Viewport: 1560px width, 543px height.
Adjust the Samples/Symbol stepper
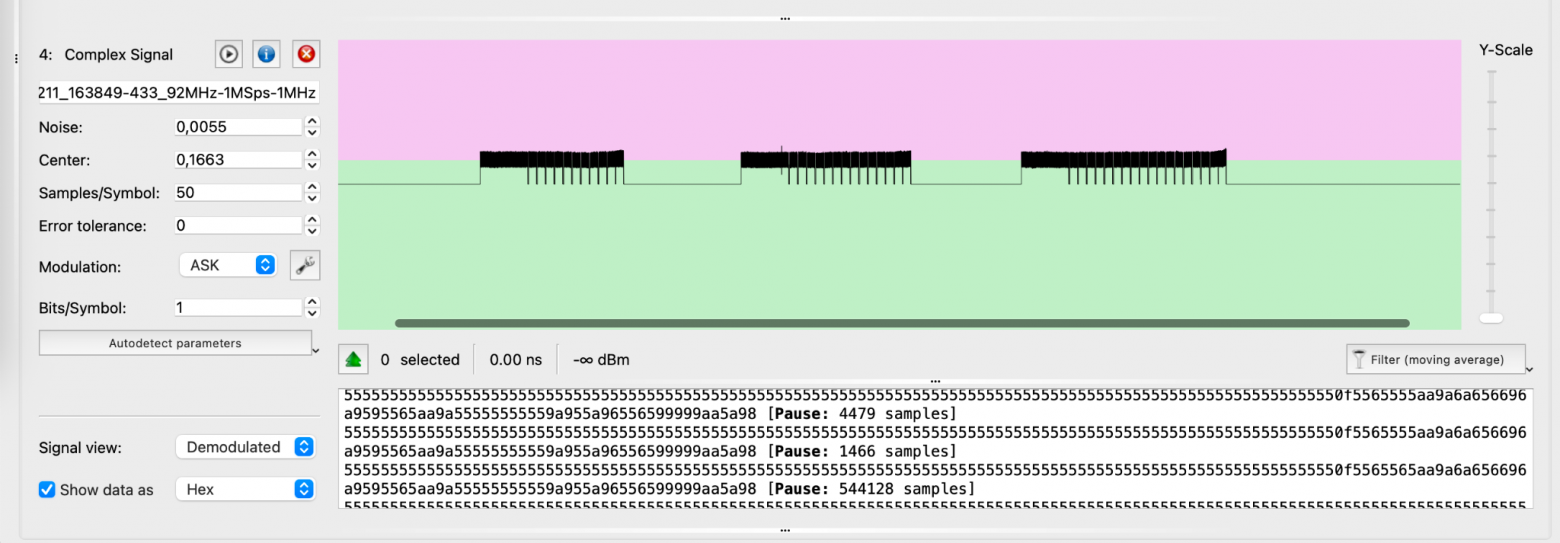tap(312, 193)
